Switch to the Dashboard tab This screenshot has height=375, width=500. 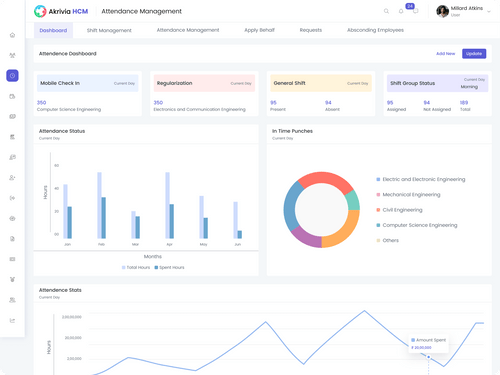coord(53,30)
